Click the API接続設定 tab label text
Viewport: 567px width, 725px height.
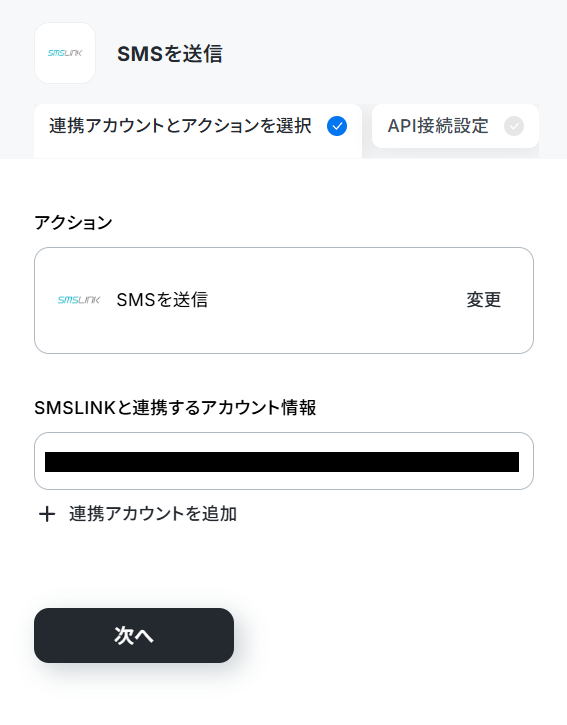click(x=438, y=126)
